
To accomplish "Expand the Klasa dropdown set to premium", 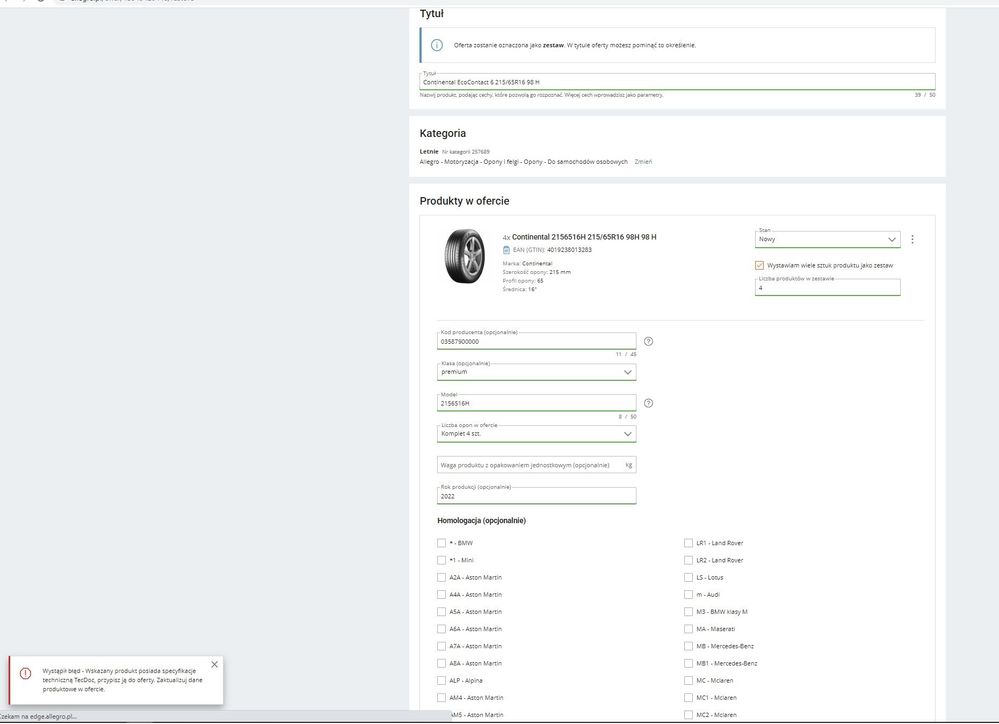I will (x=536, y=372).
